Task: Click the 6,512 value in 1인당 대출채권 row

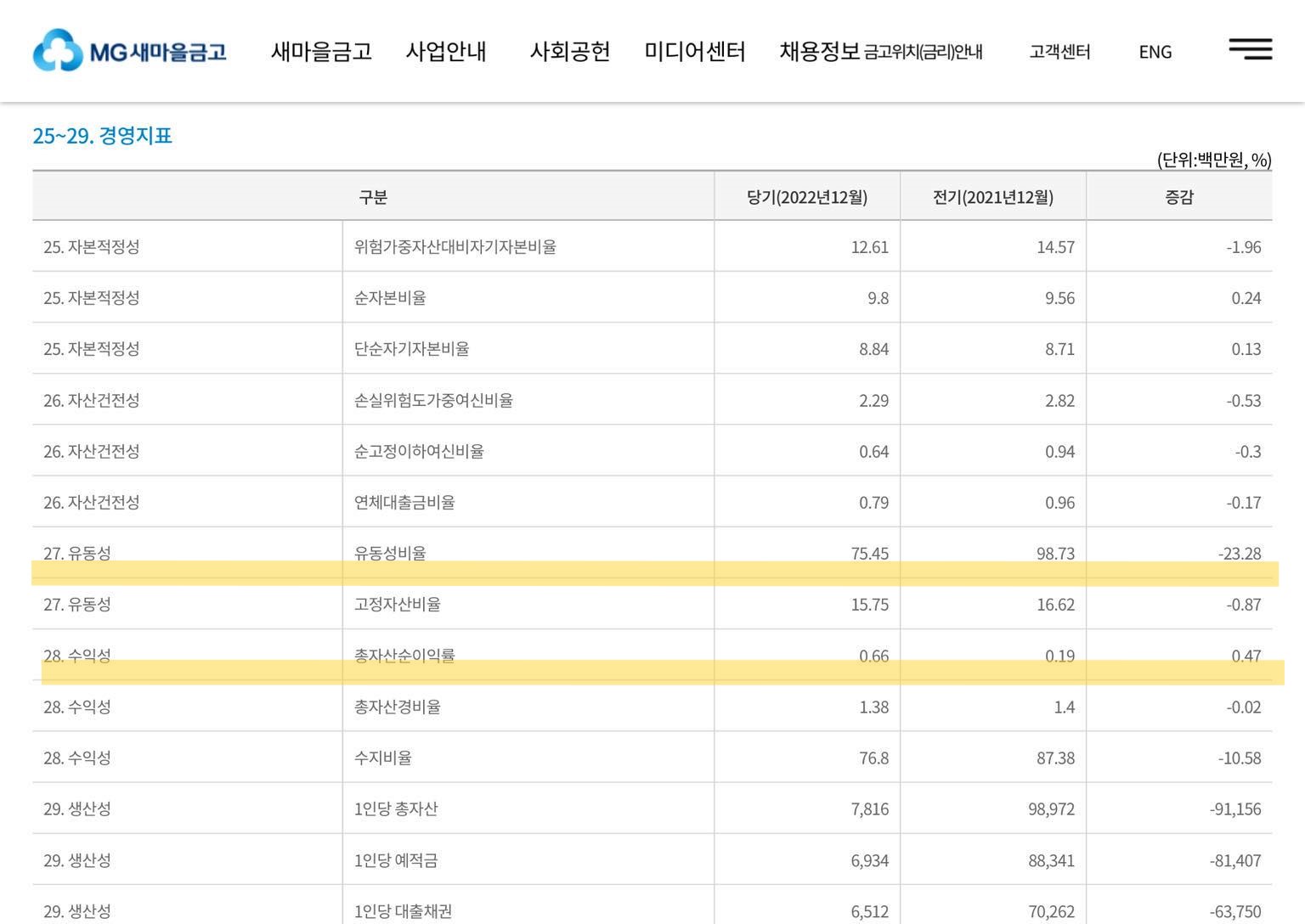Action: (870, 912)
